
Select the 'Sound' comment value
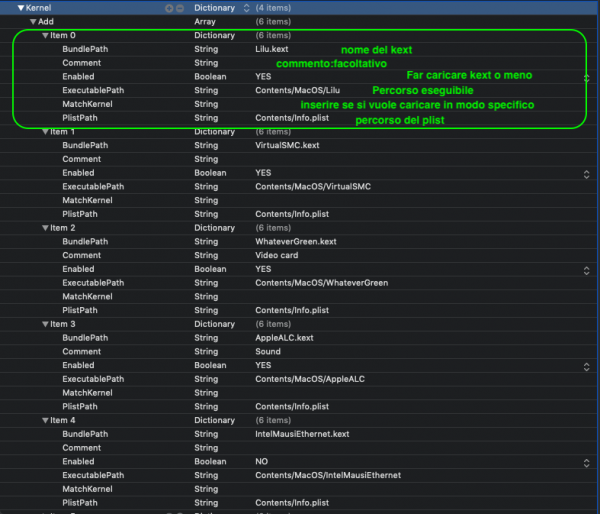pos(268,352)
